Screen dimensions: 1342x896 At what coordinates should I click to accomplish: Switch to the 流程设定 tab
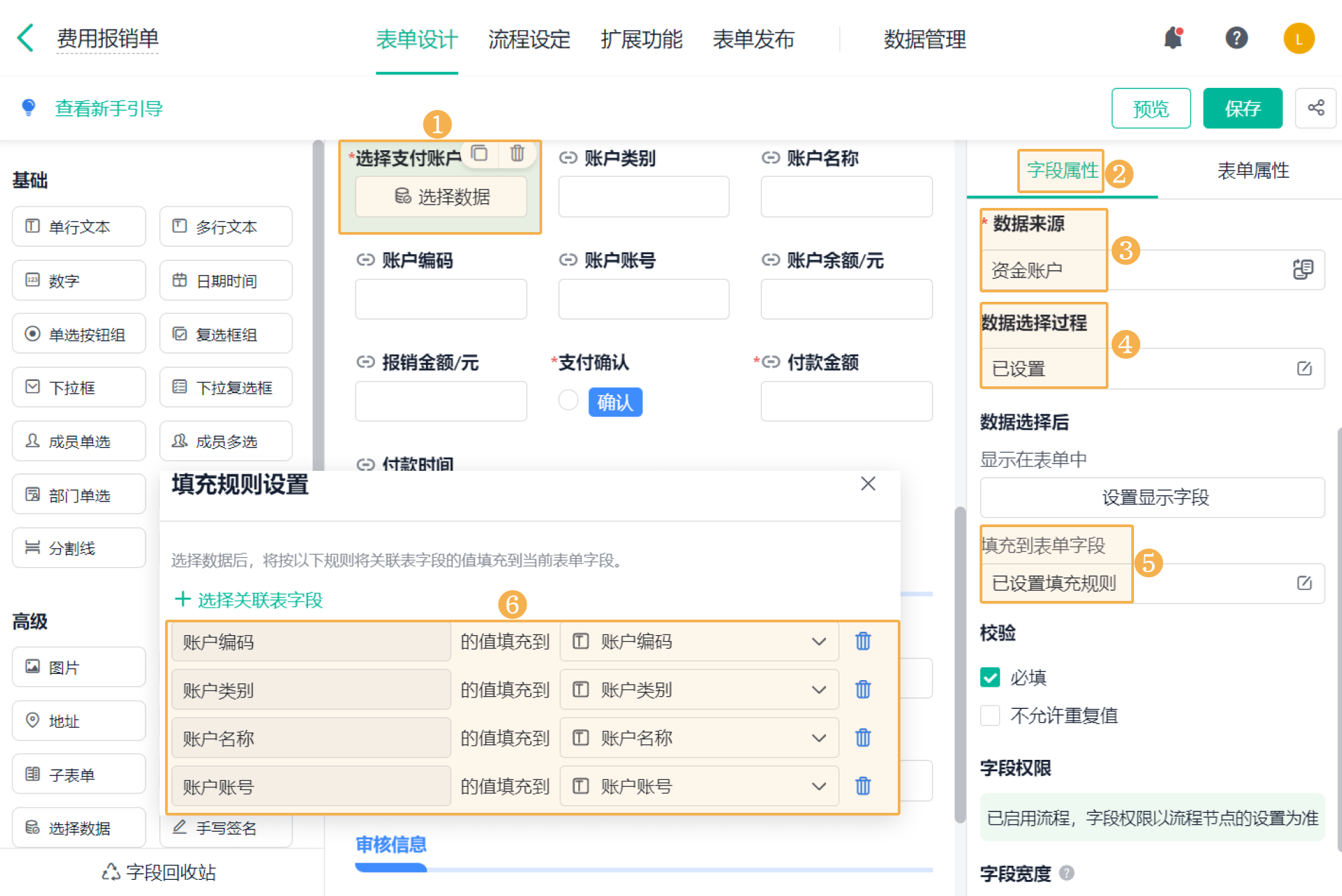click(529, 40)
